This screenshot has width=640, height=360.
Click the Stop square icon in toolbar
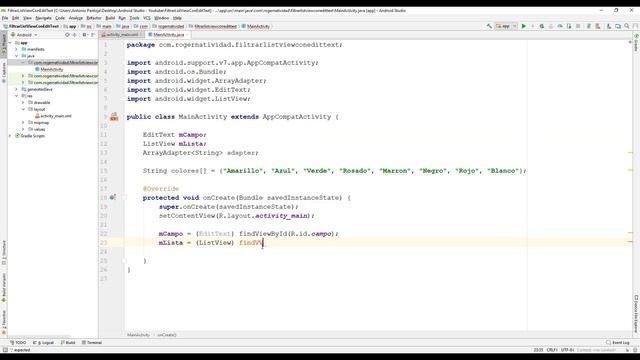point(578,26)
